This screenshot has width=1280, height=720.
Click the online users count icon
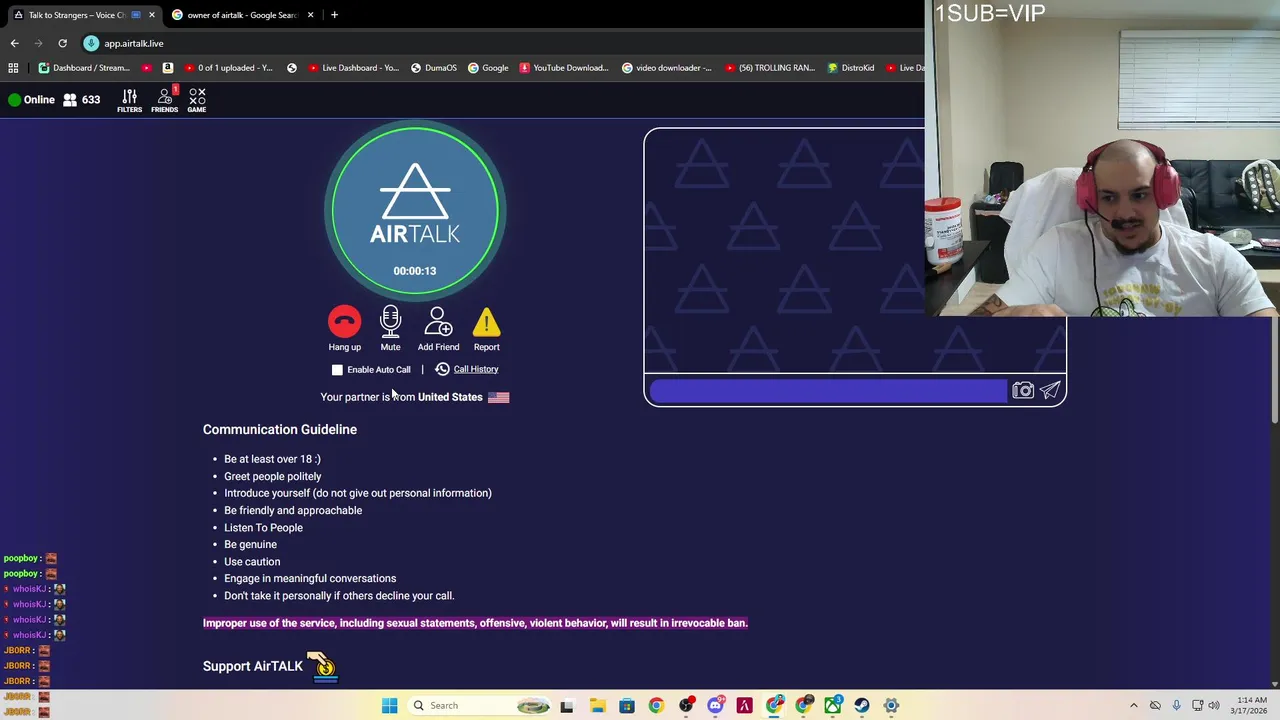click(x=70, y=100)
